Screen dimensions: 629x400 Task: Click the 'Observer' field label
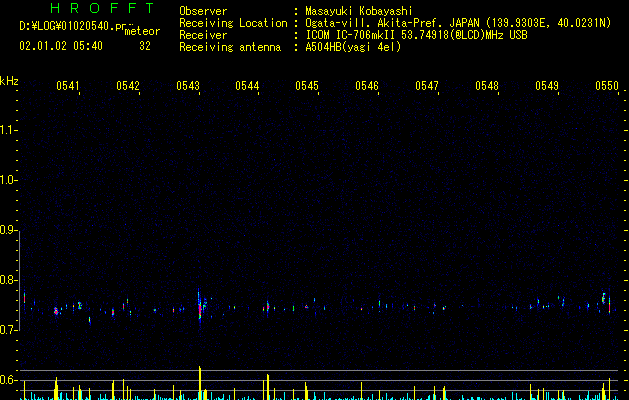pos(203,11)
